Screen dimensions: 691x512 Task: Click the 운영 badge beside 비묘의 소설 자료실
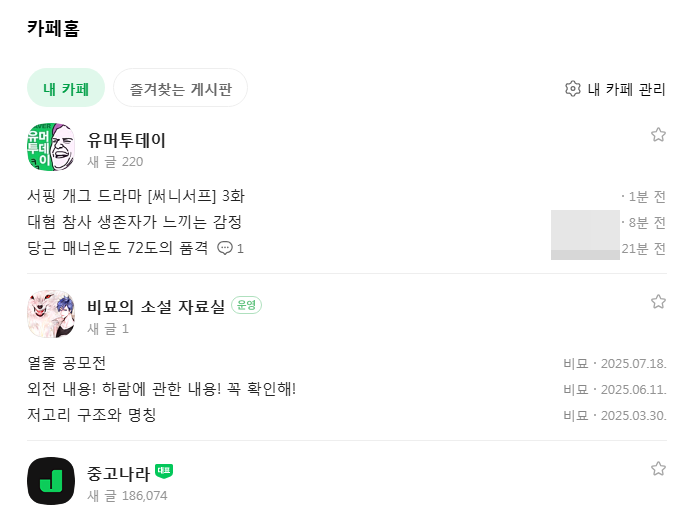coord(246,305)
